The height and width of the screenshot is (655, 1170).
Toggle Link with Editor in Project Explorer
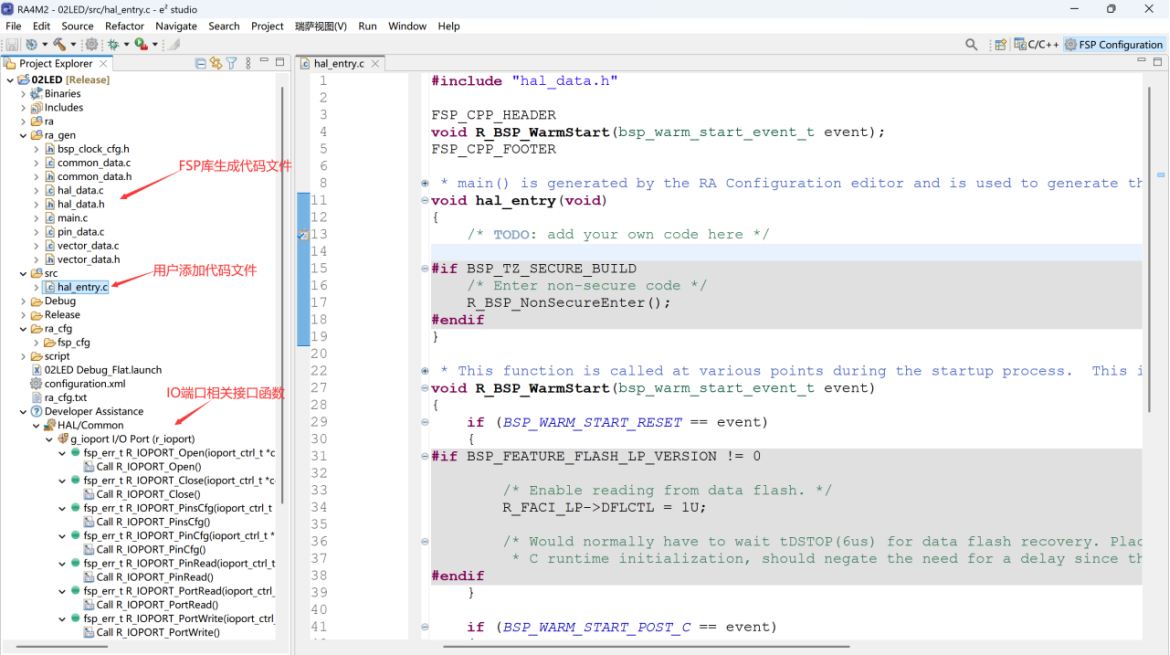tap(216, 63)
